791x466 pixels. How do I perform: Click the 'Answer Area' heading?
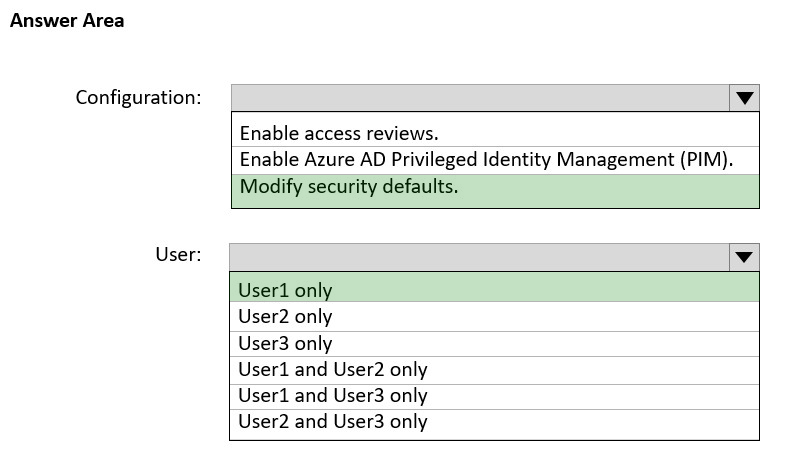tap(67, 21)
